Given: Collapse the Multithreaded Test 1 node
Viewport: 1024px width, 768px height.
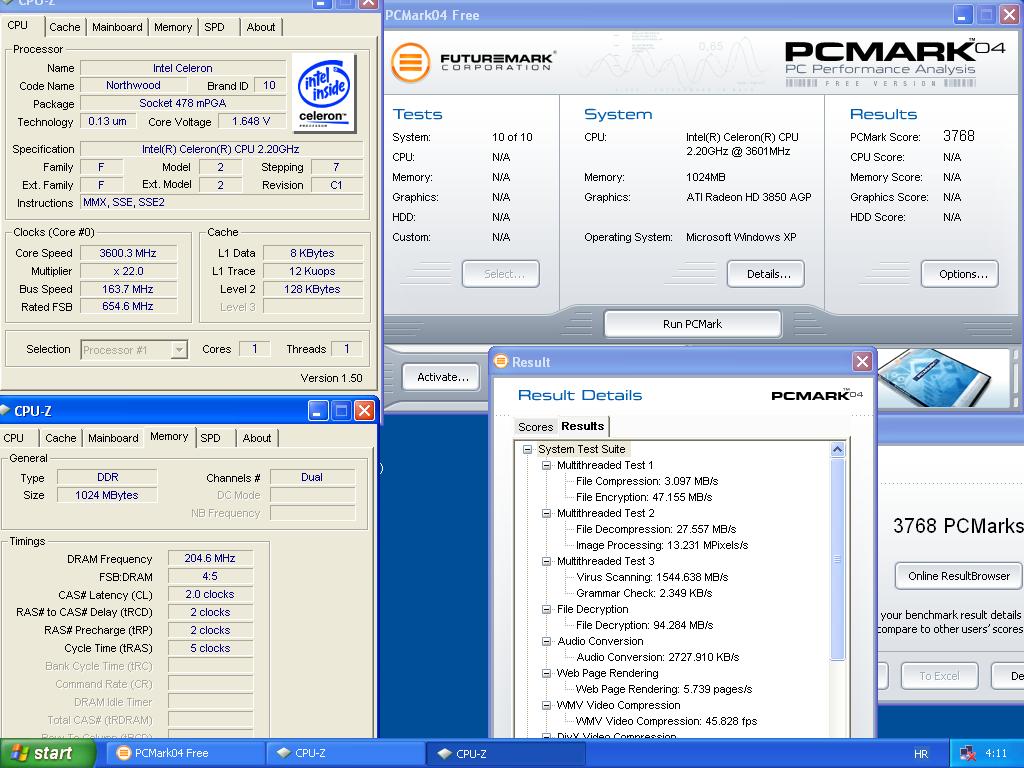Looking at the screenshot, I should click(x=546, y=466).
